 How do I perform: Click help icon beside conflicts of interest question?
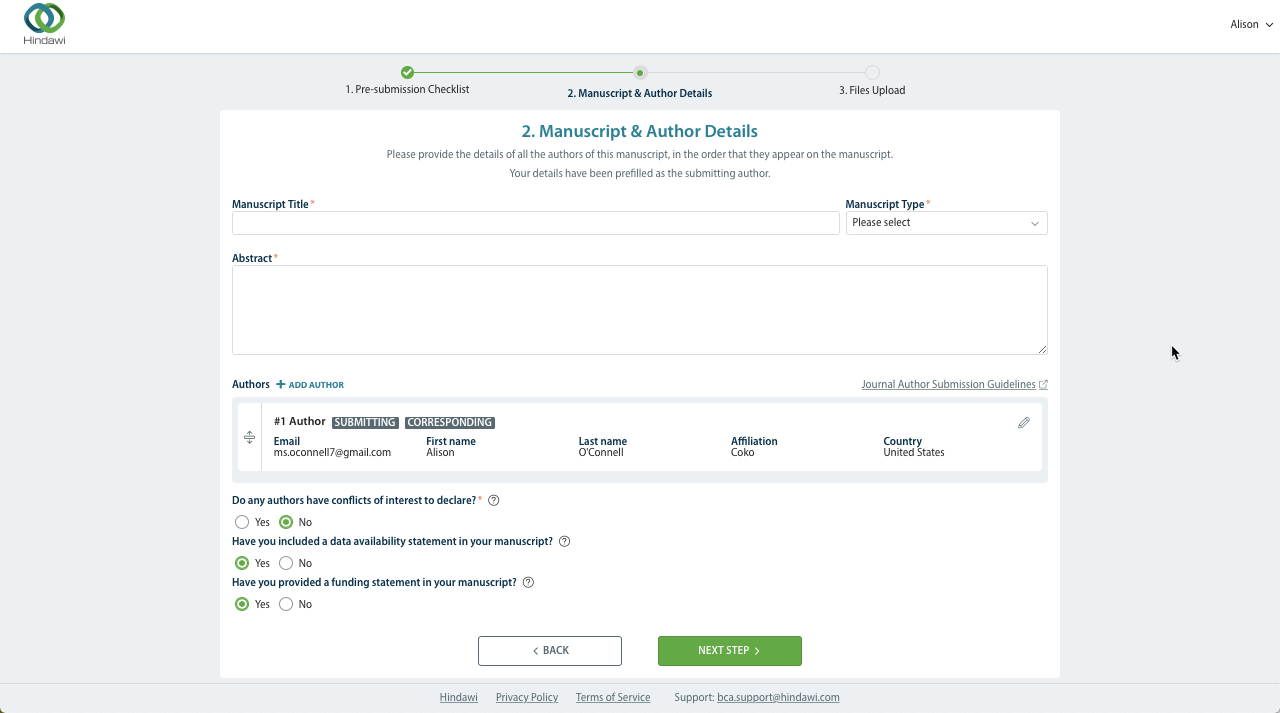[x=493, y=500]
